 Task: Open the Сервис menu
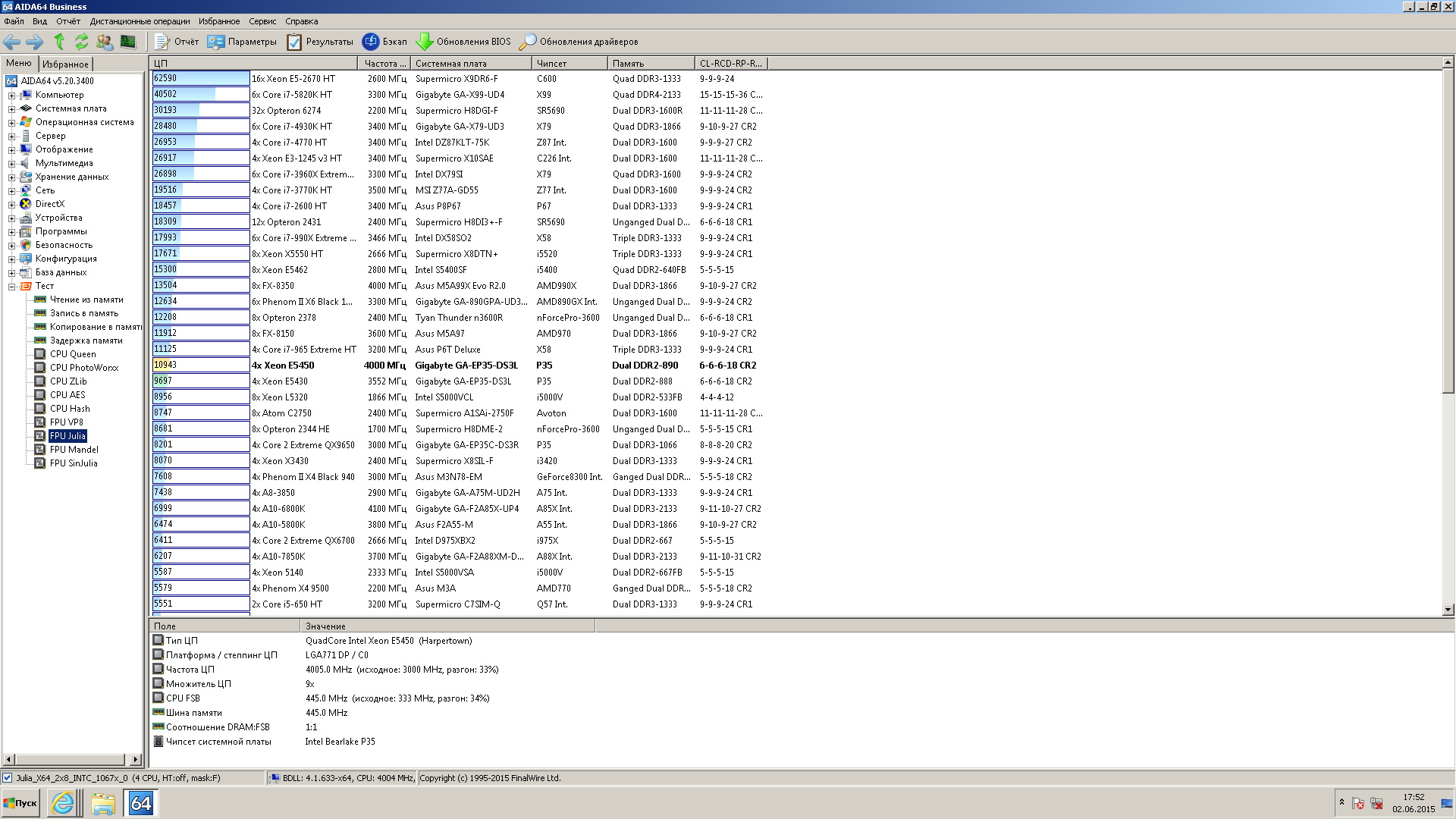(x=262, y=21)
